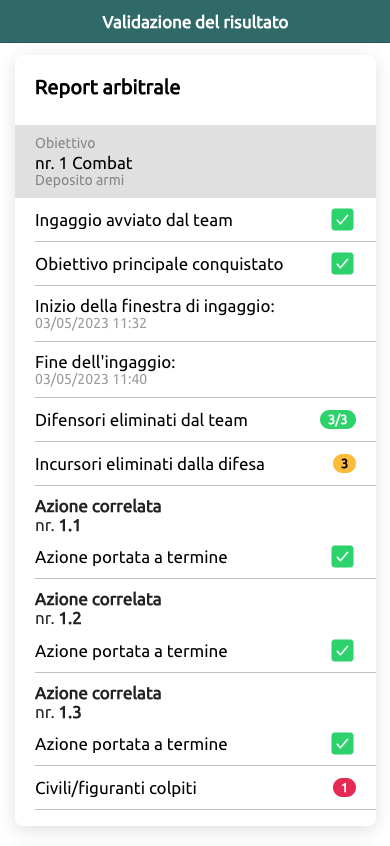This screenshot has height=846, width=390.
Task: Click the Incursori eliminati dalla difesa label
Action: (x=149, y=464)
